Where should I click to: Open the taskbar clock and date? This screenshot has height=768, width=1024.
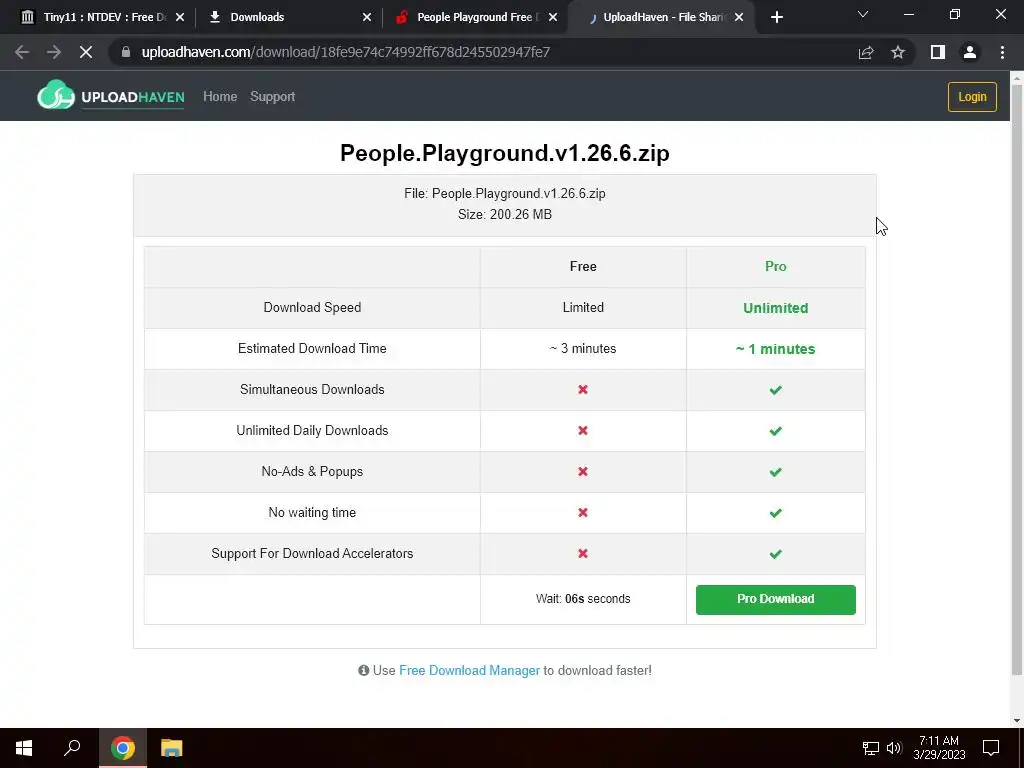click(x=939, y=748)
